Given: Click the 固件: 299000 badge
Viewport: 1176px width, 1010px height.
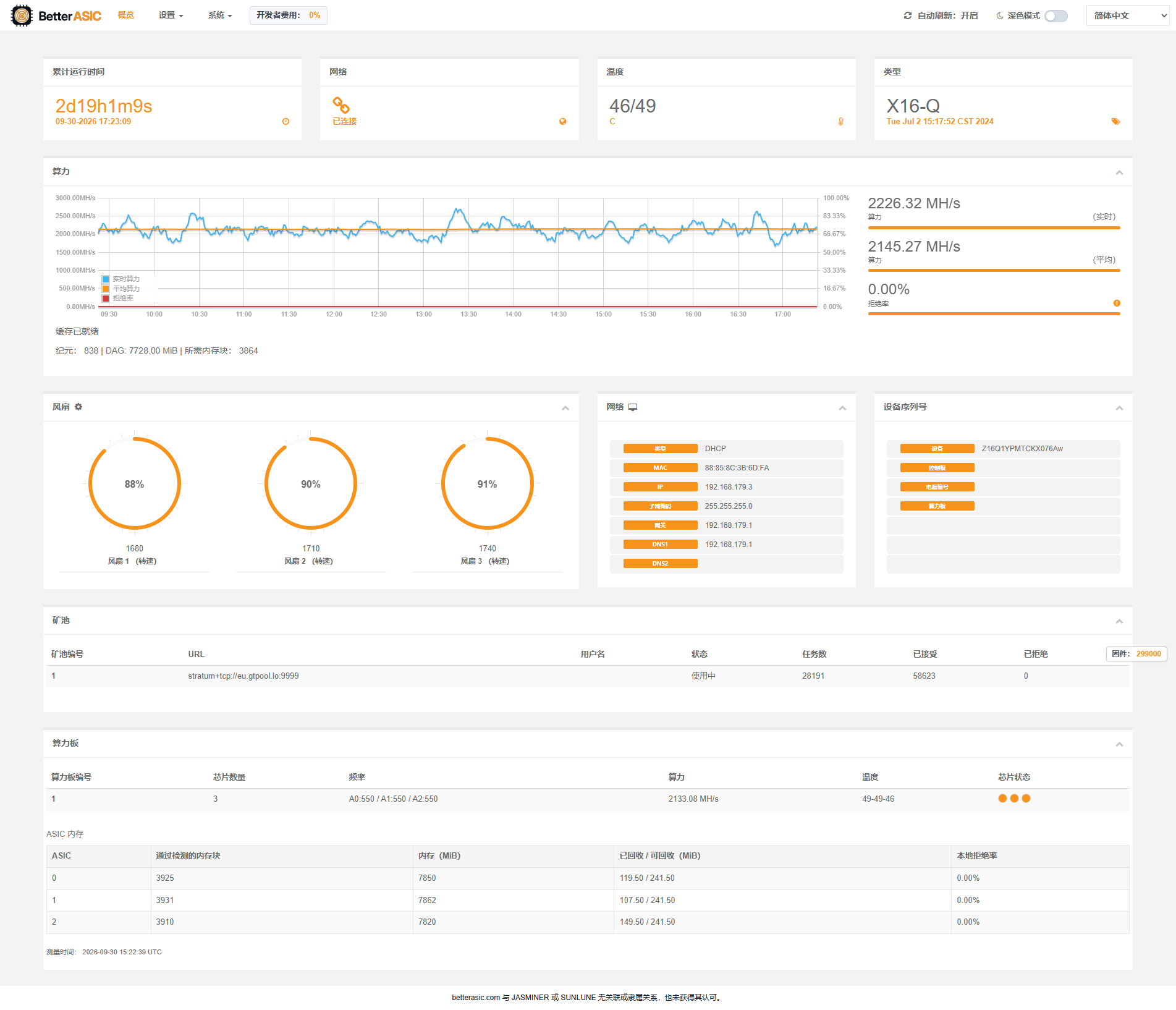Looking at the screenshot, I should (1136, 654).
